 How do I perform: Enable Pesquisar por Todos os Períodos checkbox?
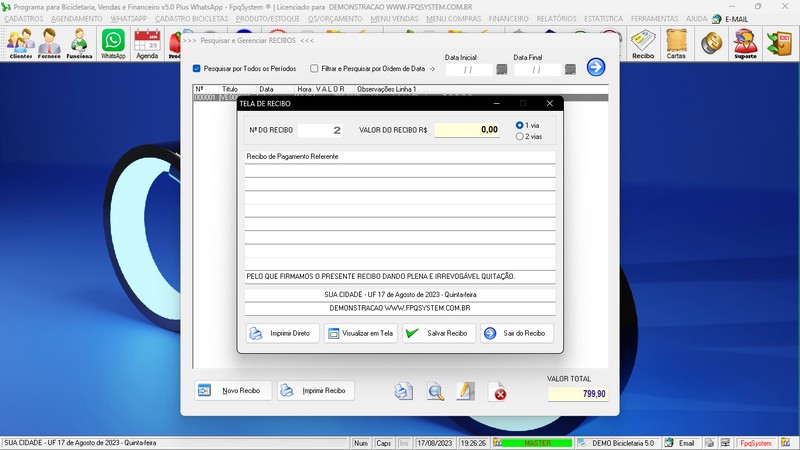point(196,68)
